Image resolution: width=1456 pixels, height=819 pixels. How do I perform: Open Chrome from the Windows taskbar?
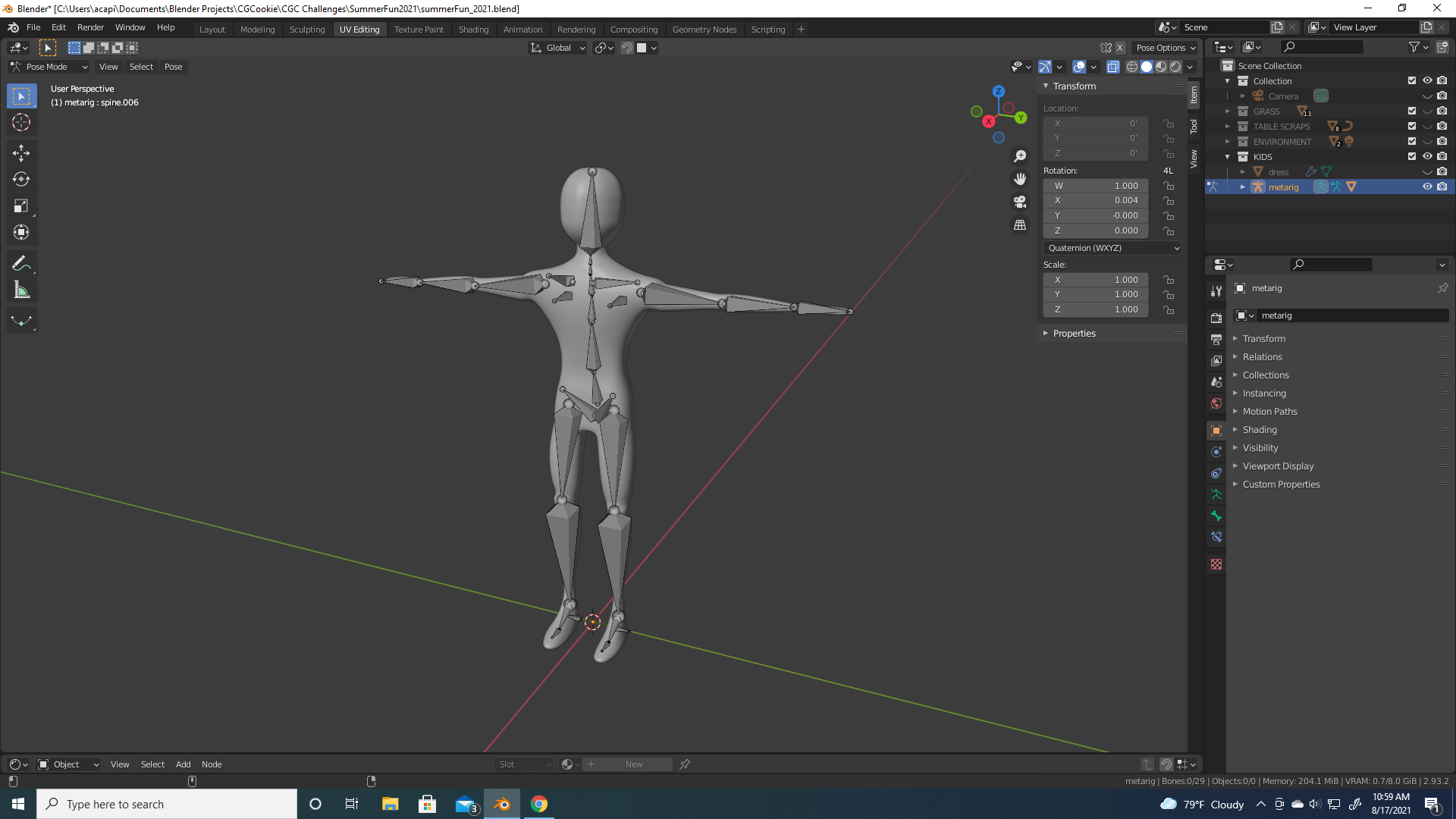tap(539, 804)
